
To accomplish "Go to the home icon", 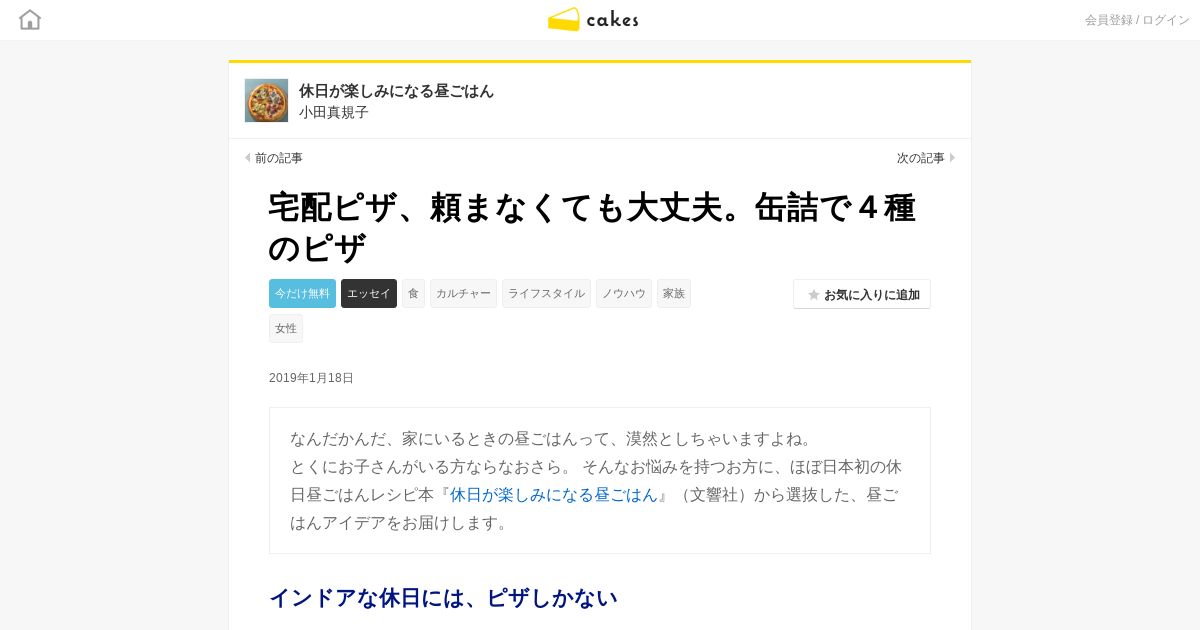I will click(x=30, y=19).
